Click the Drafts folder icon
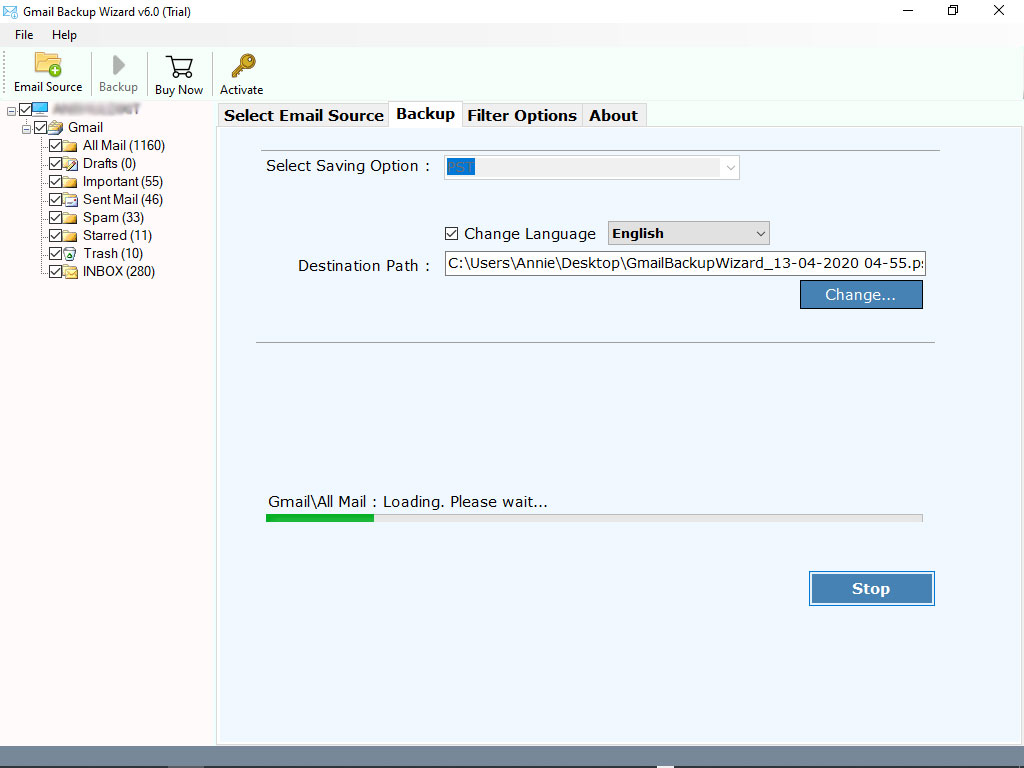Image resolution: width=1024 pixels, height=768 pixels. pyautogui.click(x=71, y=164)
